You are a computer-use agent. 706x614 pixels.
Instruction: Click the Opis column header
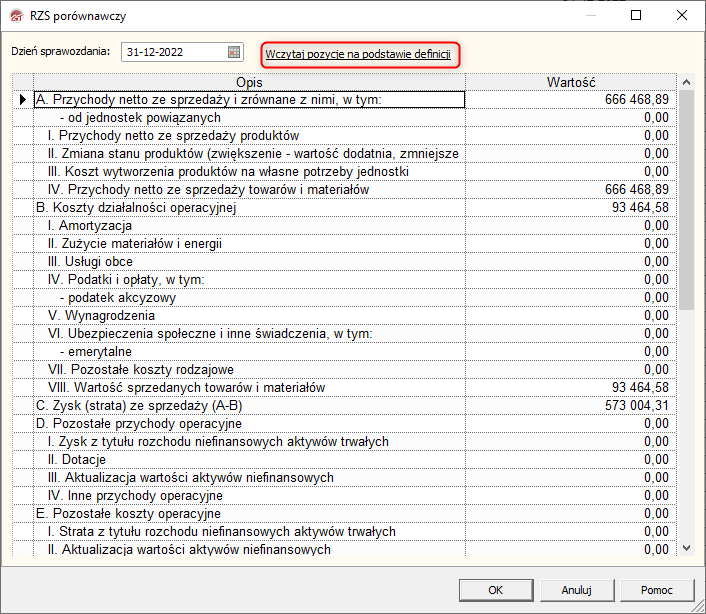[249, 82]
